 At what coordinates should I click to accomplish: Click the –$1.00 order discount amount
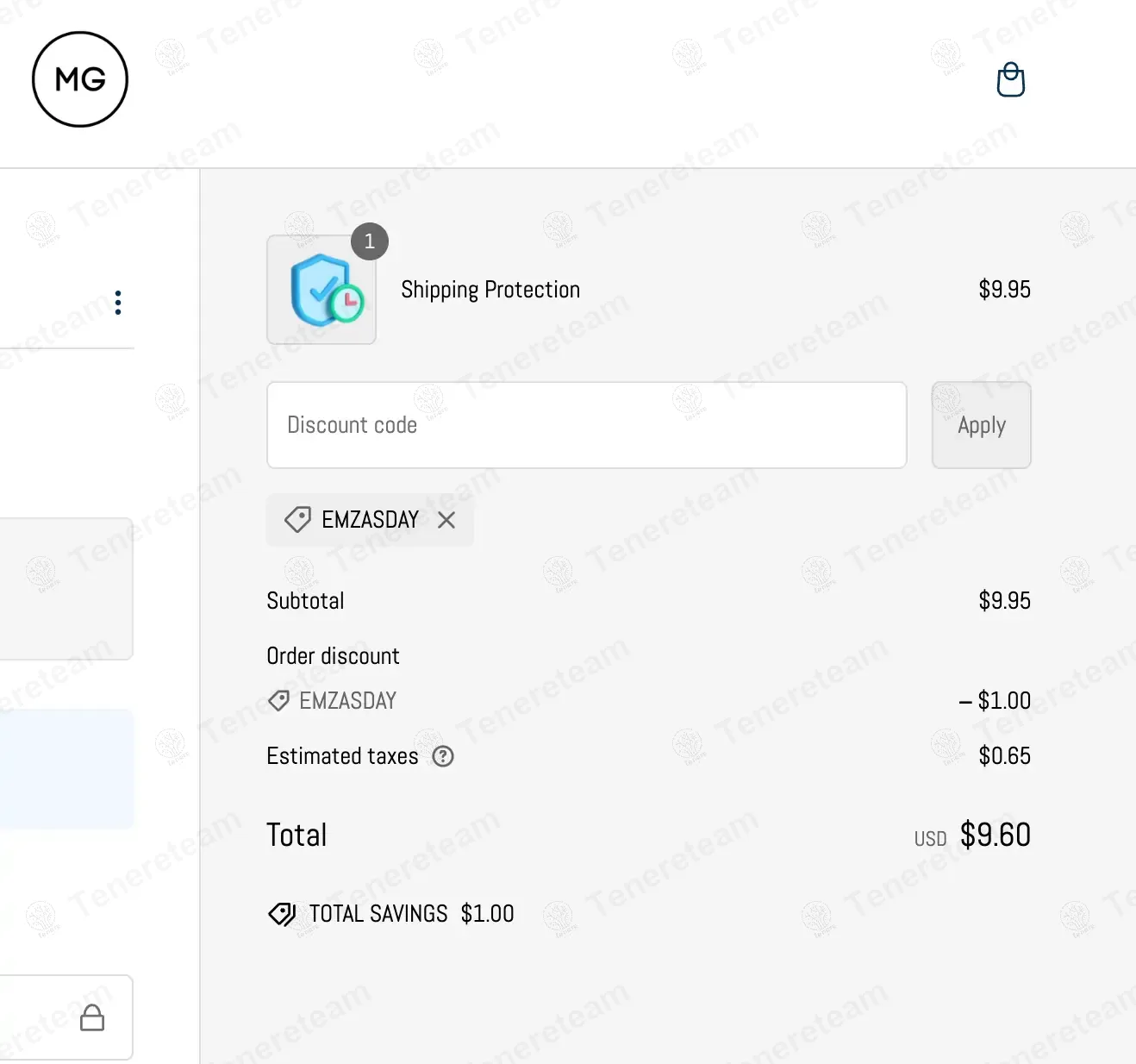(x=995, y=700)
